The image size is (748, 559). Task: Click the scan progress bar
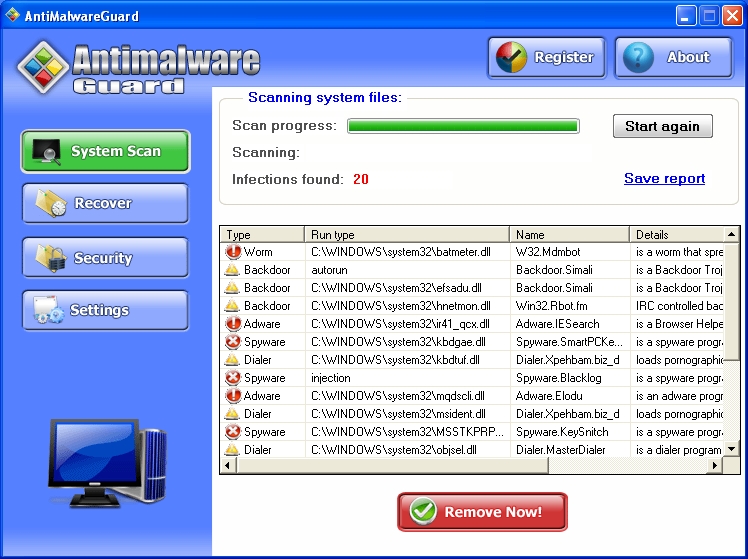click(x=463, y=126)
